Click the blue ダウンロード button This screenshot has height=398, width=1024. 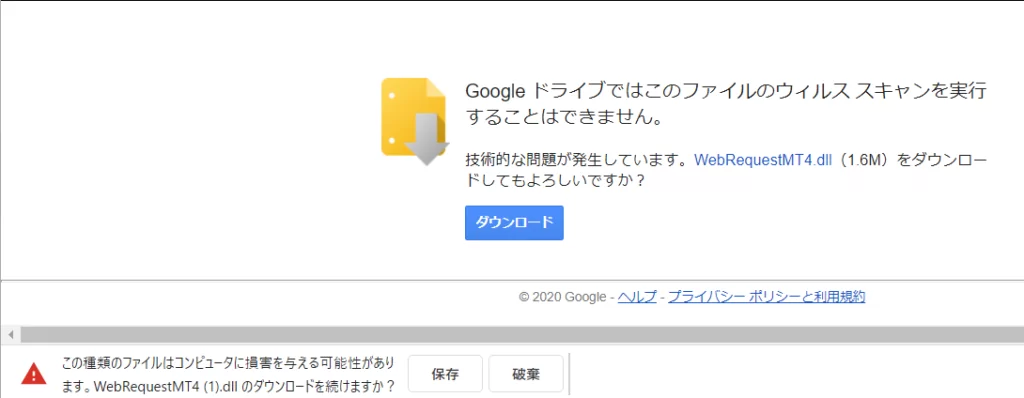(x=514, y=223)
